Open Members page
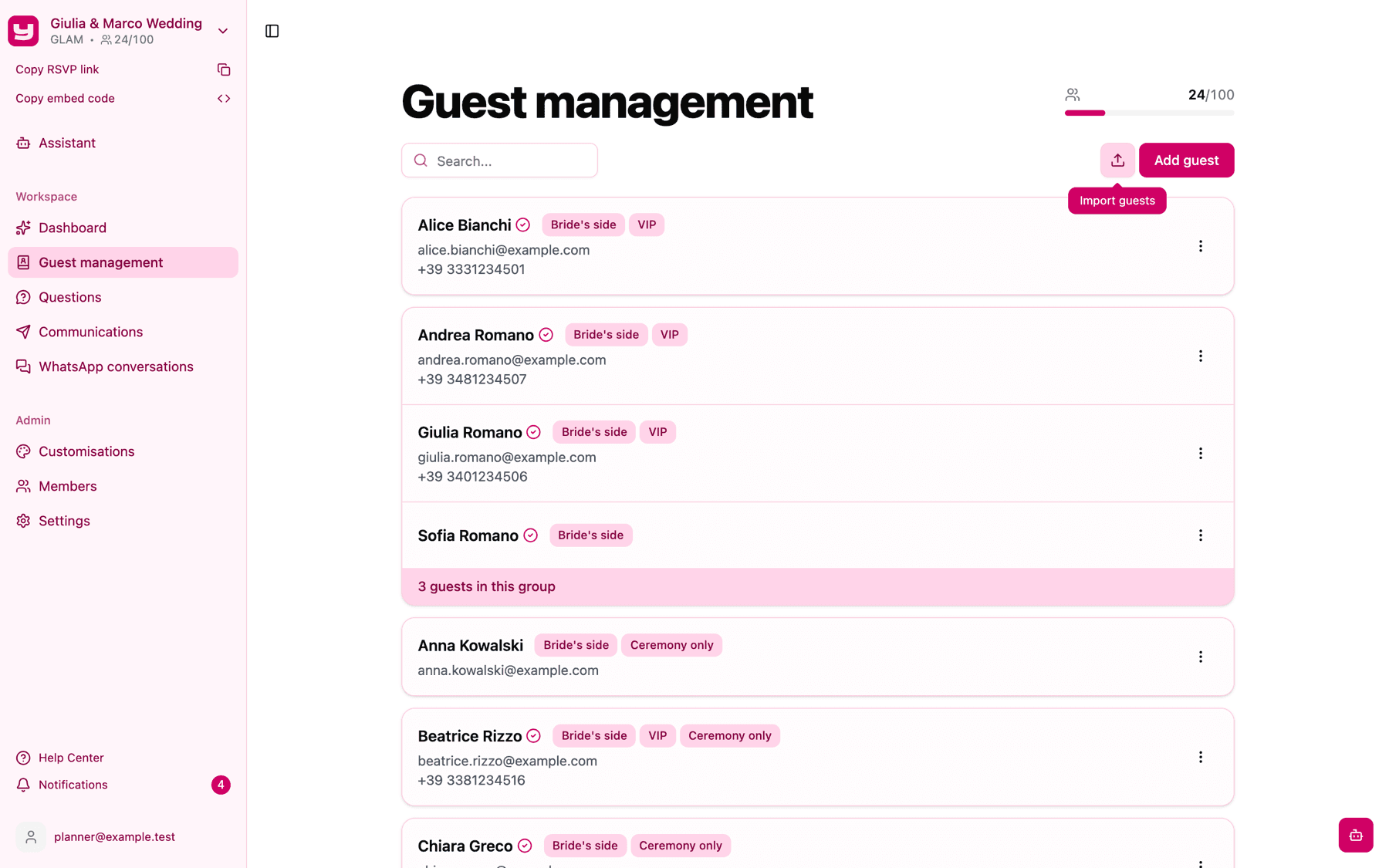 coord(123,486)
